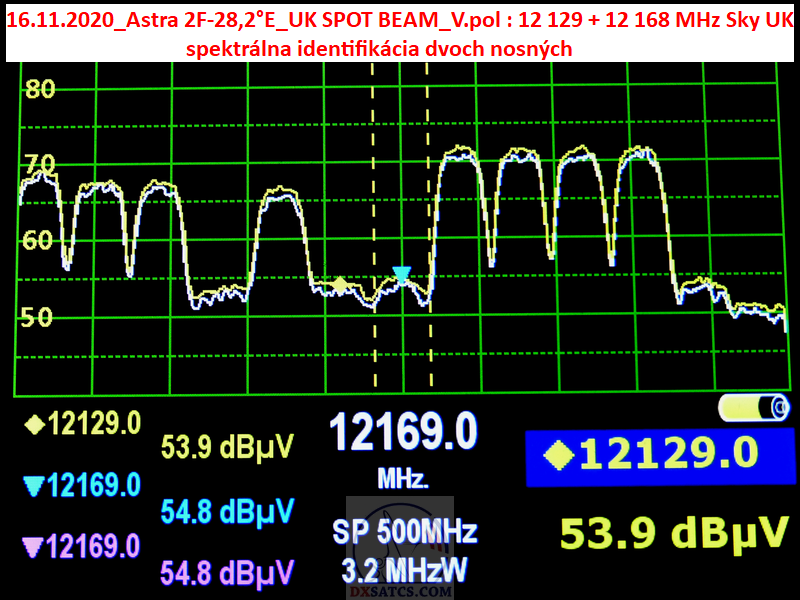This screenshot has width=800, height=600.
Task: Select the 3.2 MHzW bandwidth setting
Action: pyautogui.click(x=404, y=572)
